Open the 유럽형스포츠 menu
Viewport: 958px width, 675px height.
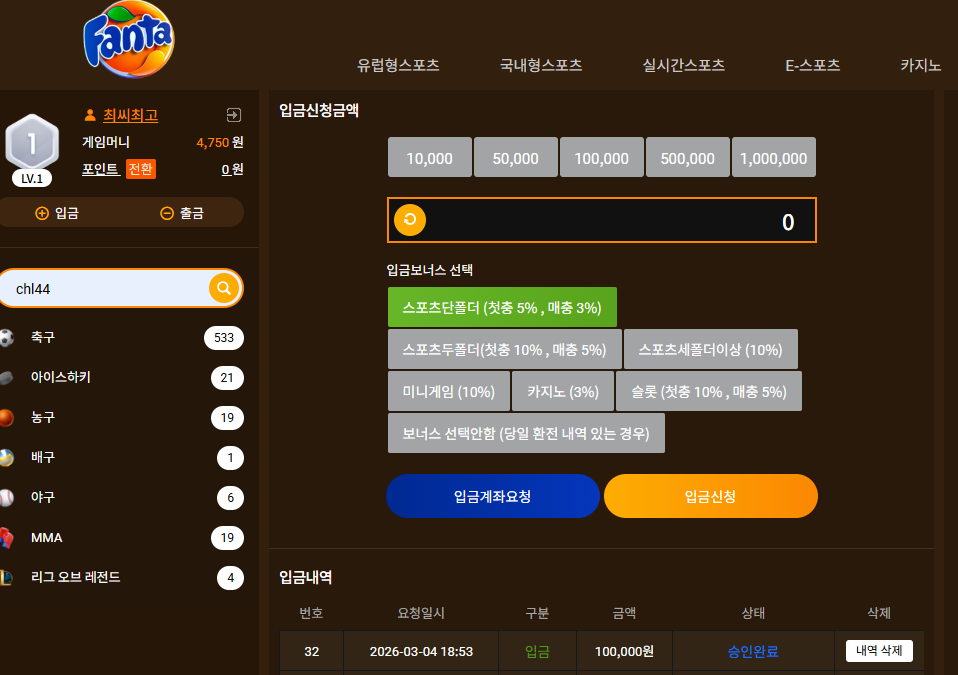click(x=398, y=65)
